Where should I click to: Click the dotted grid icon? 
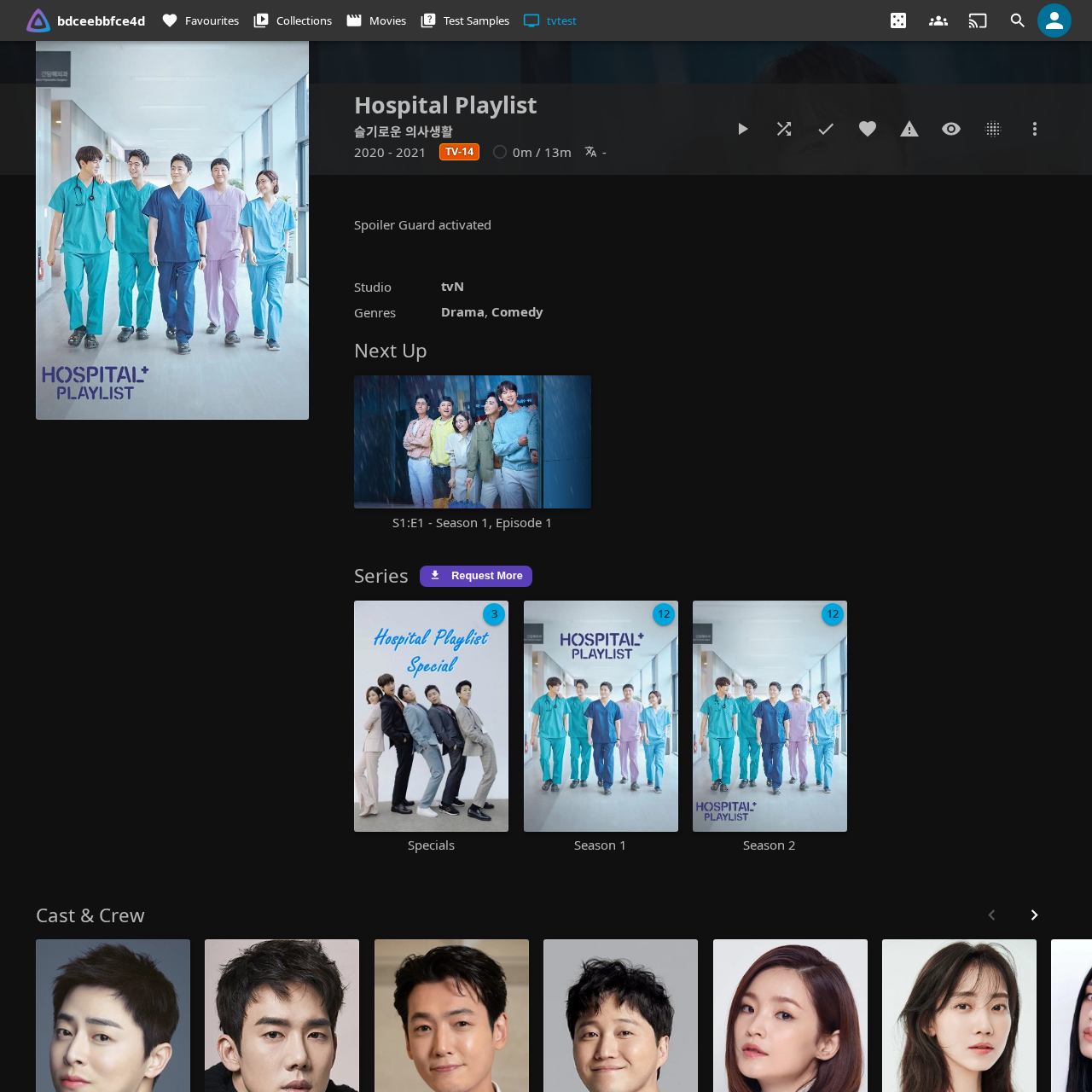coord(993,129)
